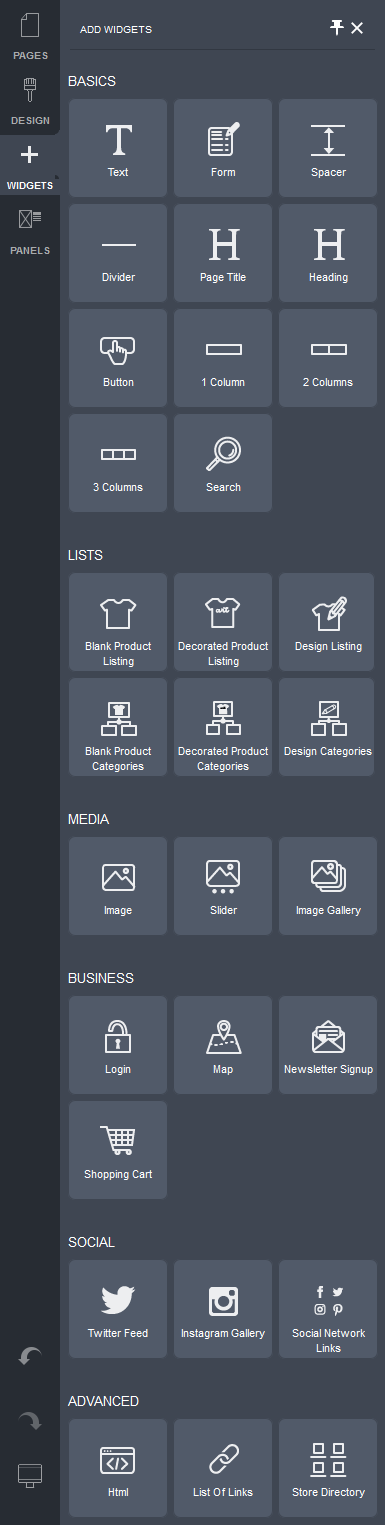The width and height of the screenshot is (385, 1525).
Task: Add Blank Product Categories widget
Action: coord(118,727)
